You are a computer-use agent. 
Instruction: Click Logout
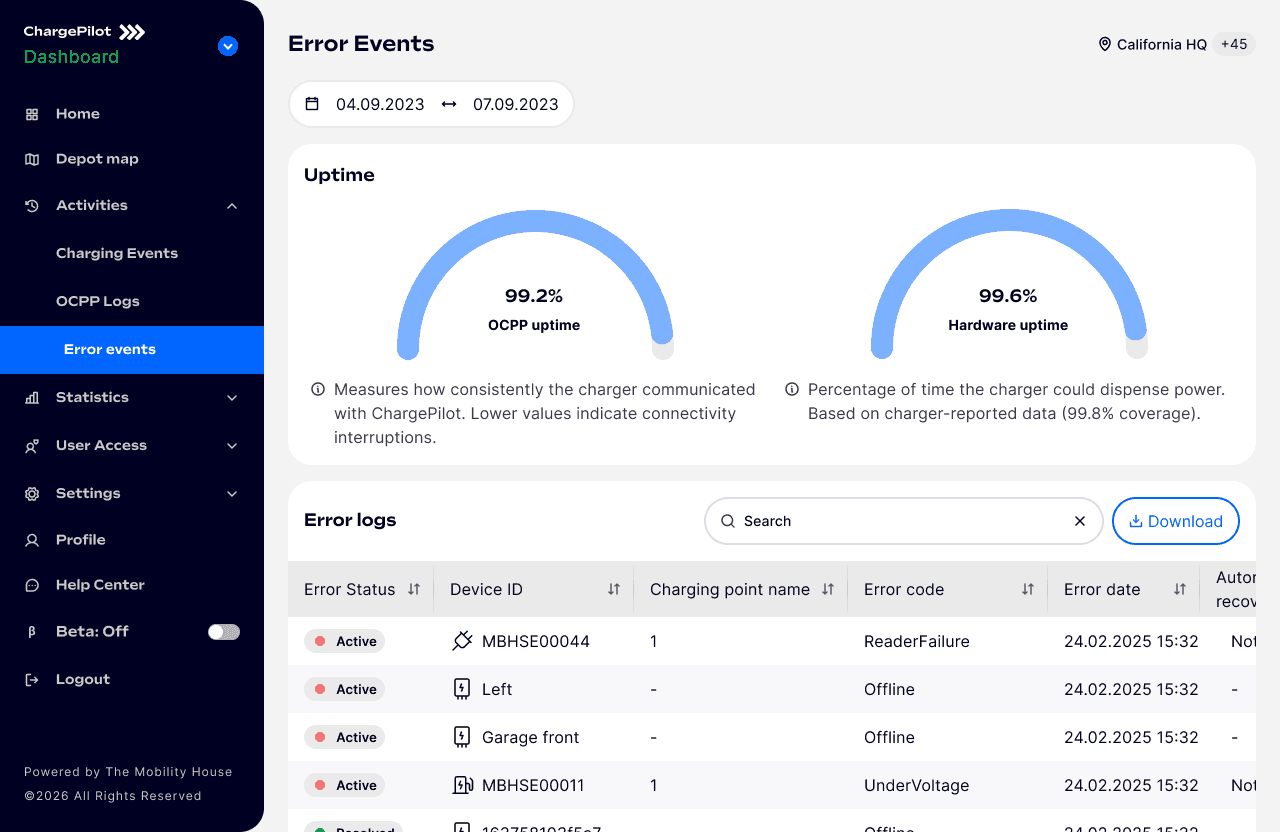pyautogui.click(x=83, y=679)
